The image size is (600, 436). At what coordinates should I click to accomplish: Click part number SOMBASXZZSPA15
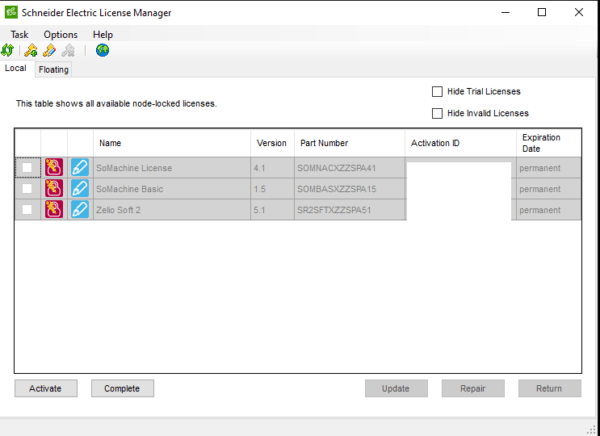[x=336, y=189]
